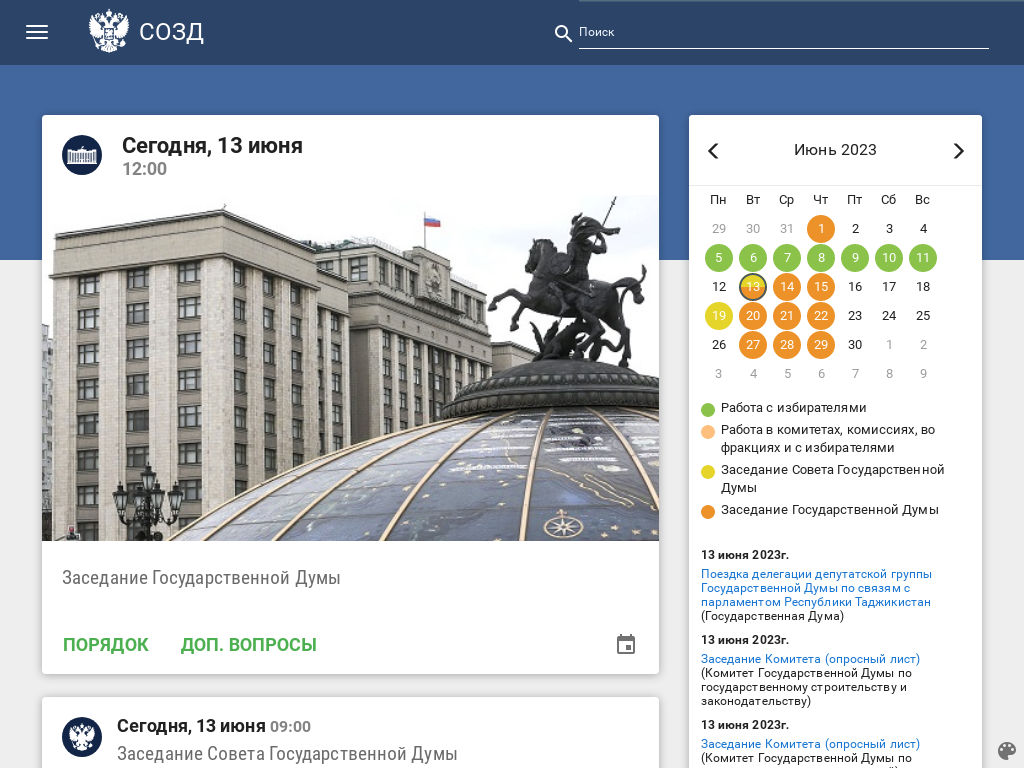Click the Июнь 2023 month header
This screenshot has height=768, width=1024.
835,150
